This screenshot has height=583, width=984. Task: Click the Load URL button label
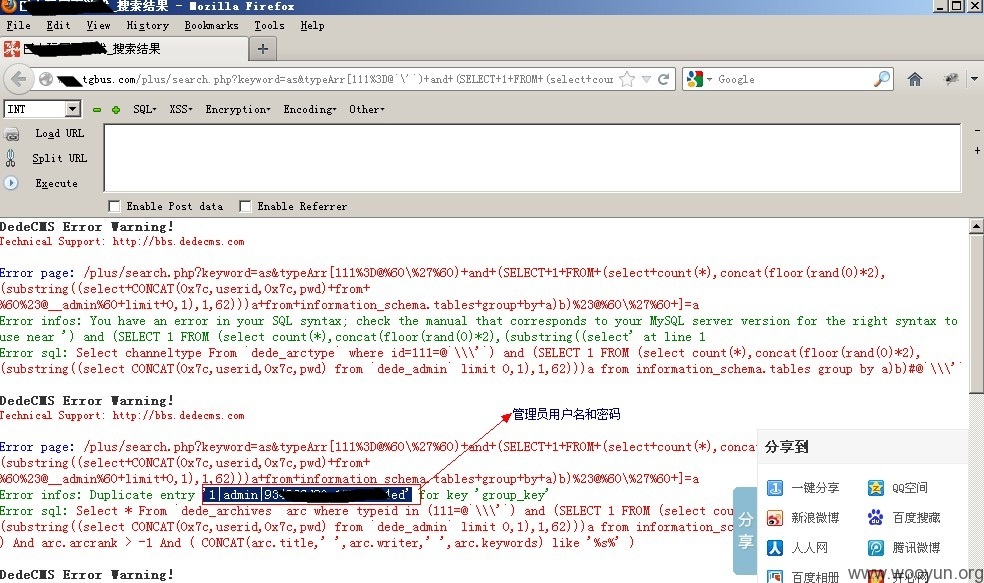60,134
